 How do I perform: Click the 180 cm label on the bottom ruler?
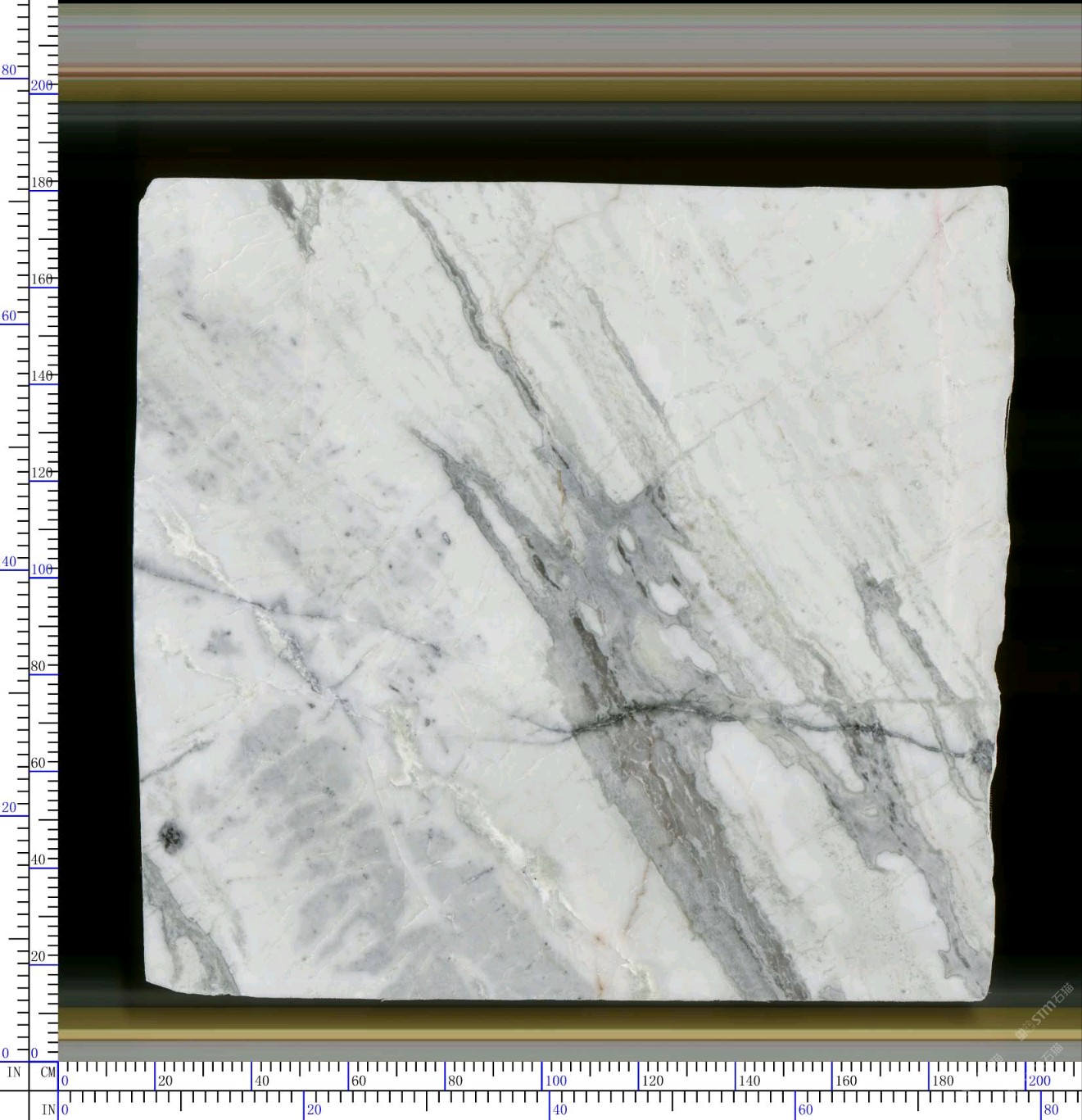942,1081
